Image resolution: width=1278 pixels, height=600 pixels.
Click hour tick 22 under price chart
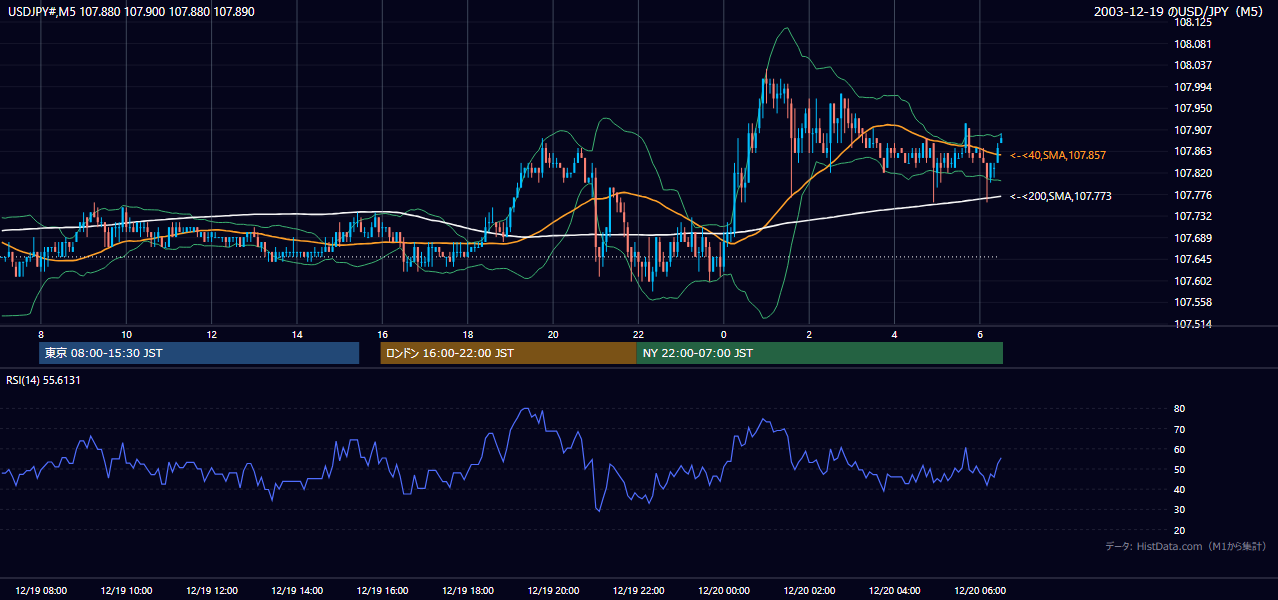tap(638, 334)
